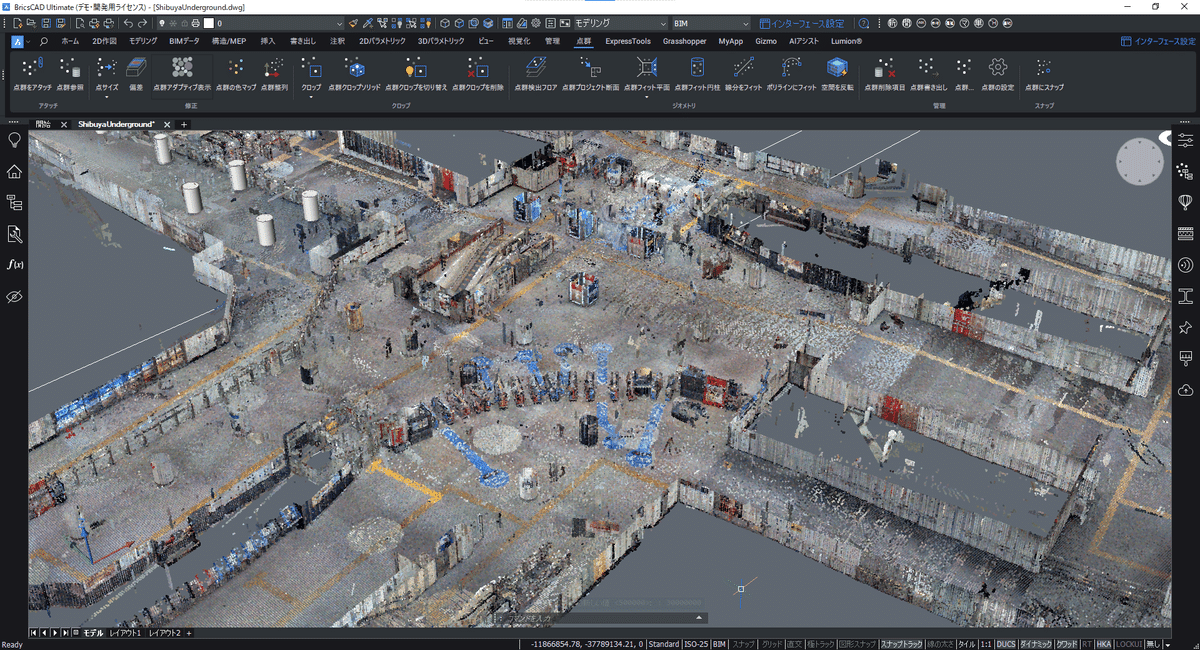
Task: Open the 点群の色マップ color map tool
Action: [x=236, y=68]
